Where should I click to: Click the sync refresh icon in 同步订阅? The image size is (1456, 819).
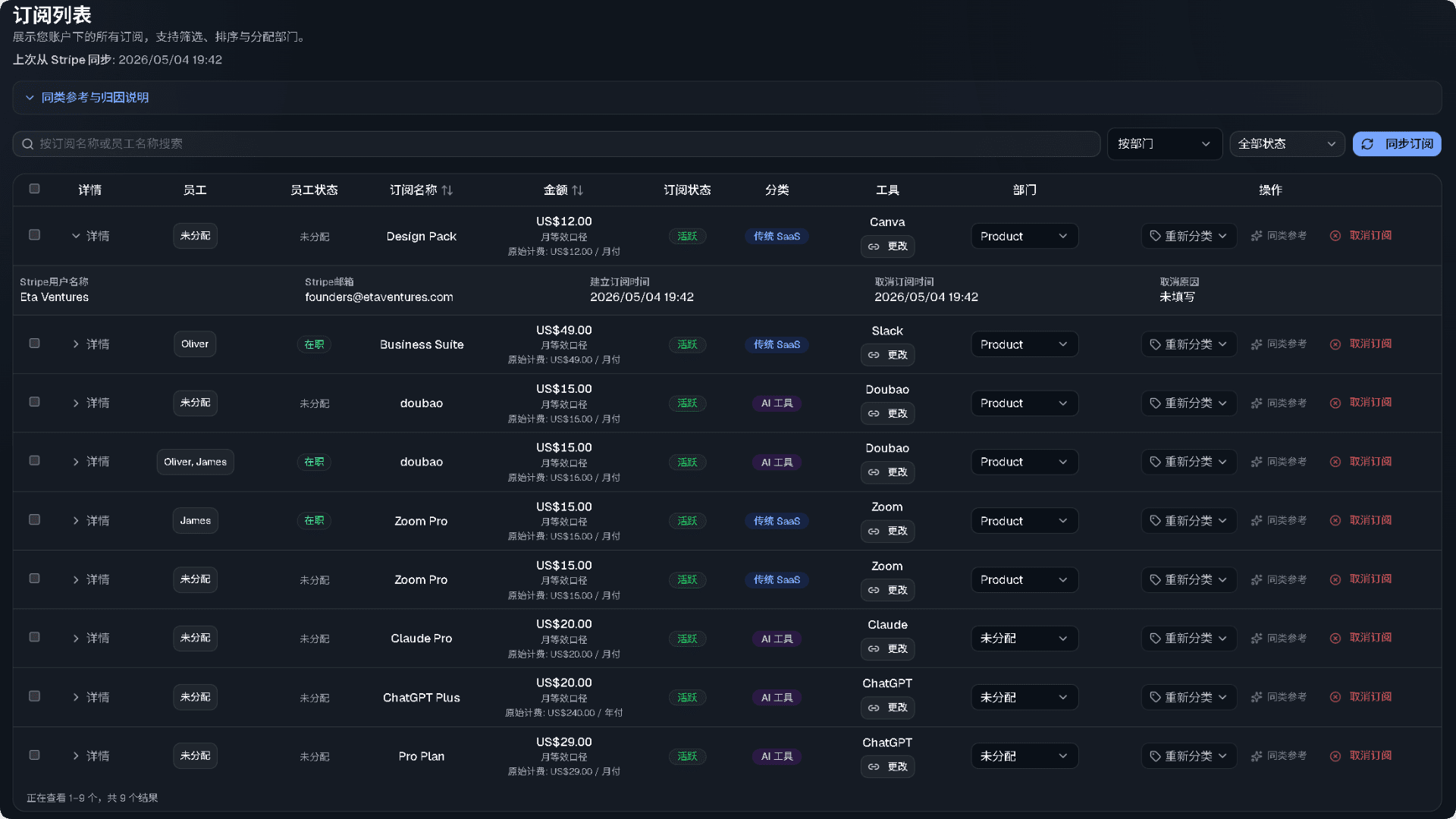(x=1367, y=144)
